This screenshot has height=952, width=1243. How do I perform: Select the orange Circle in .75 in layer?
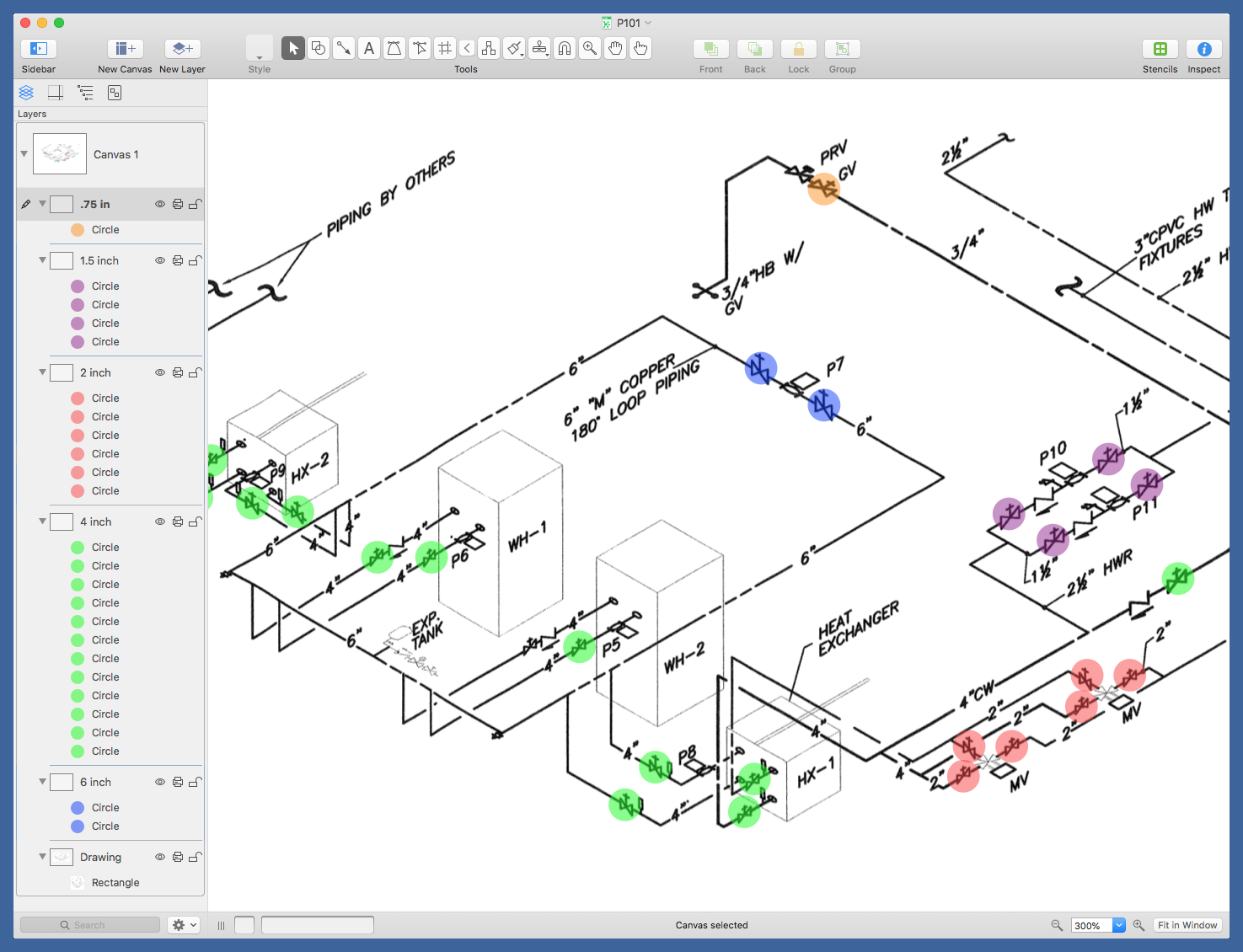[104, 230]
